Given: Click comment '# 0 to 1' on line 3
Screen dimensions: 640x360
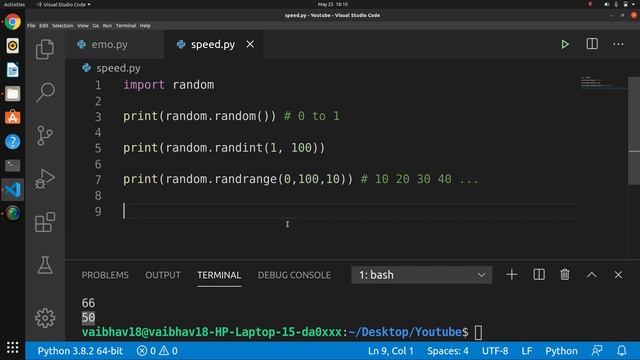Looking at the screenshot, I should click(x=312, y=116).
